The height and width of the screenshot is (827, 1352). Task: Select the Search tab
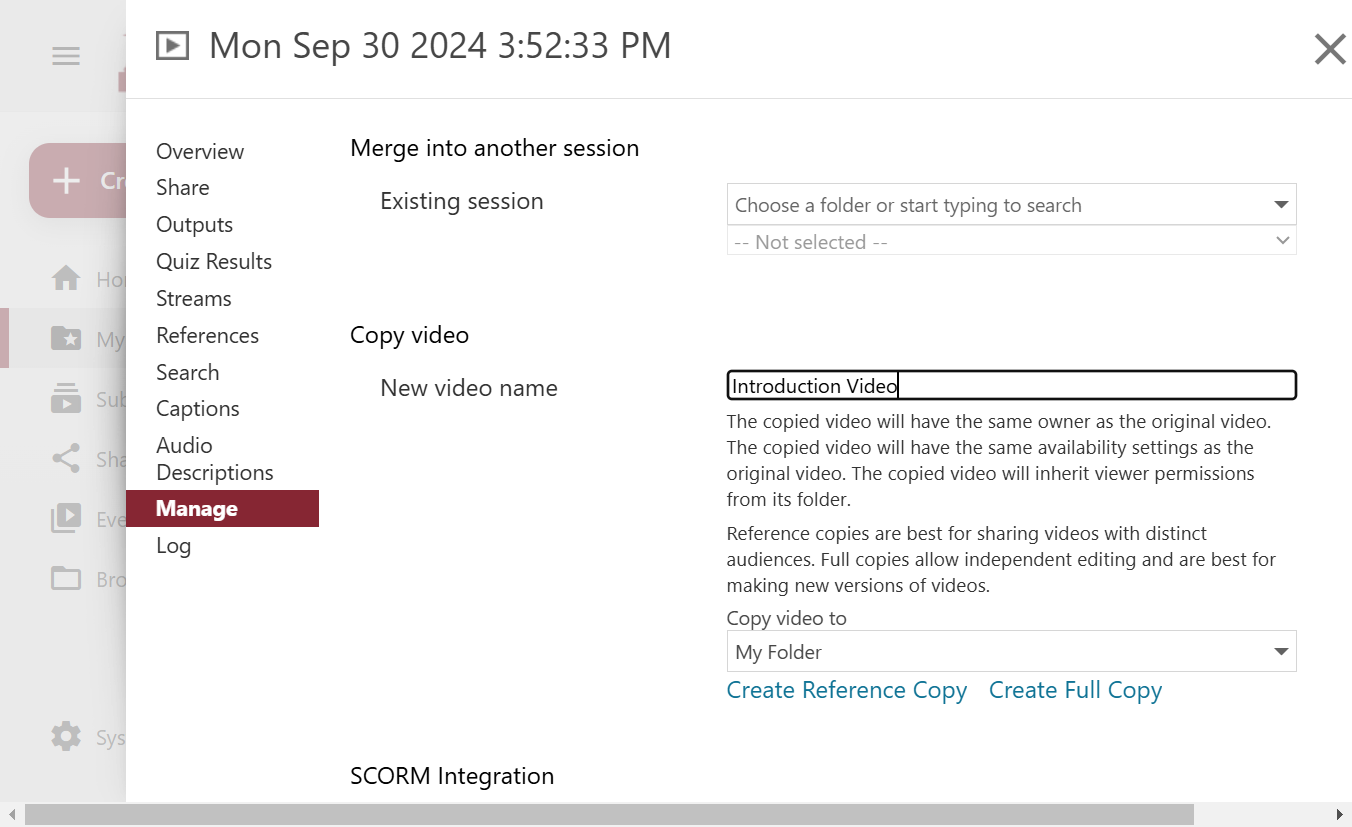pos(187,372)
